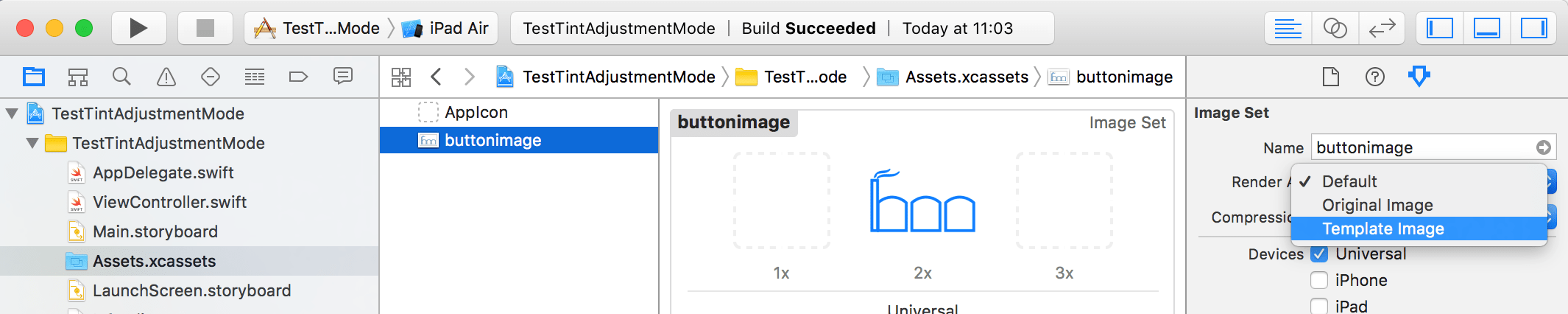Uncheck the Universal devices checkbox
The width and height of the screenshot is (1568, 314).
pos(1319,254)
